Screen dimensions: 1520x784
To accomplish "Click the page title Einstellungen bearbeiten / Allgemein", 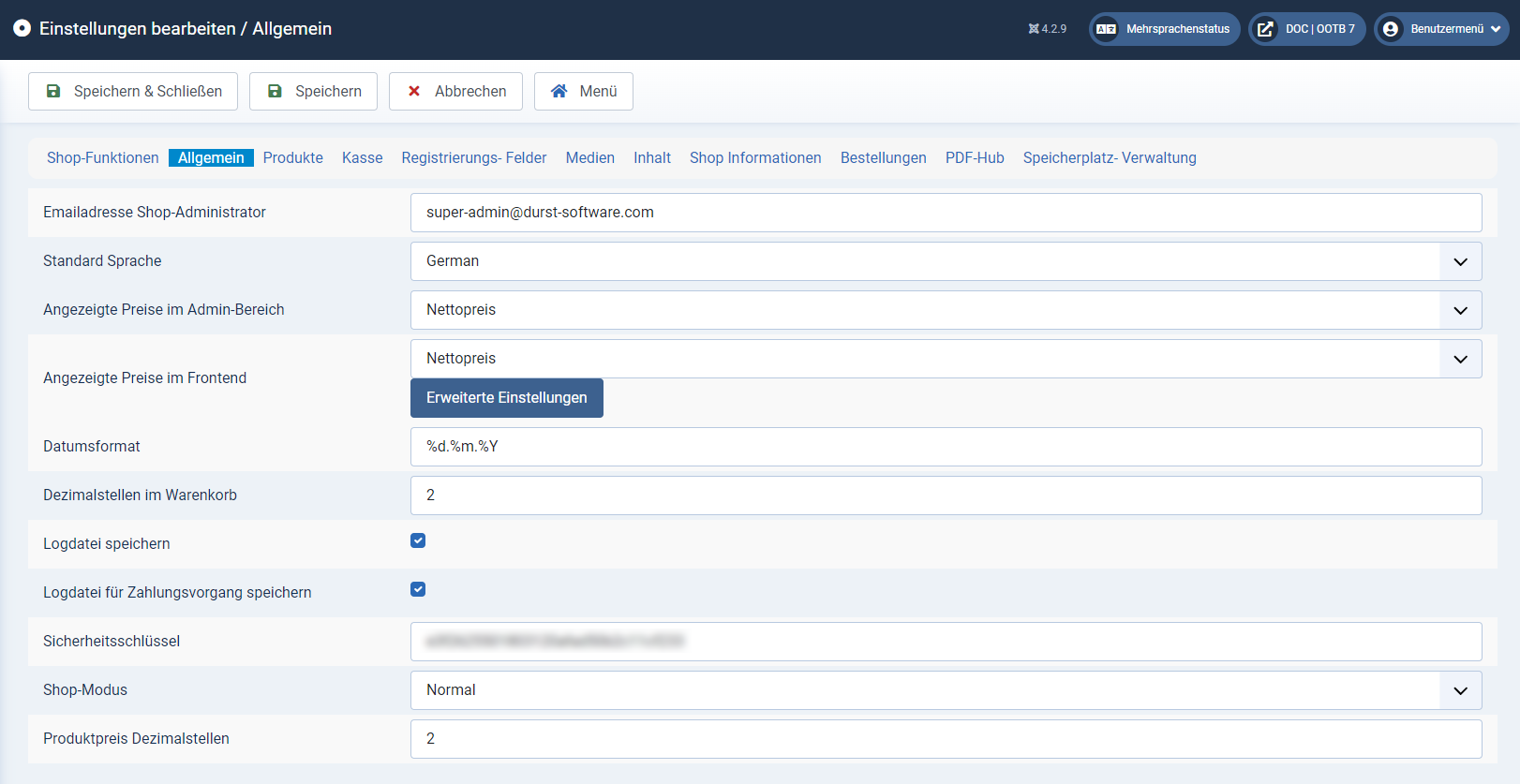I will (x=186, y=29).
